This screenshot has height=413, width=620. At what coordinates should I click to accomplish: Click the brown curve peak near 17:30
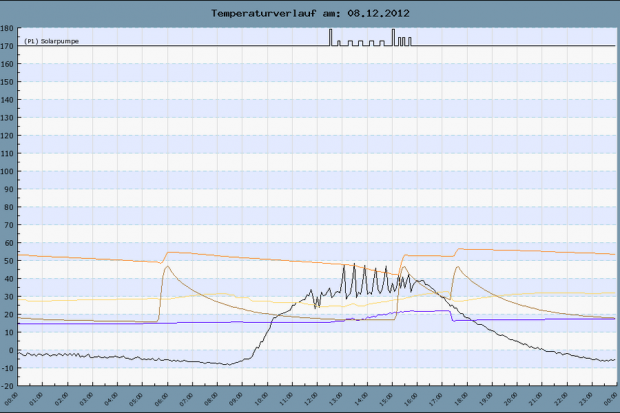click(x=457, y=267)
